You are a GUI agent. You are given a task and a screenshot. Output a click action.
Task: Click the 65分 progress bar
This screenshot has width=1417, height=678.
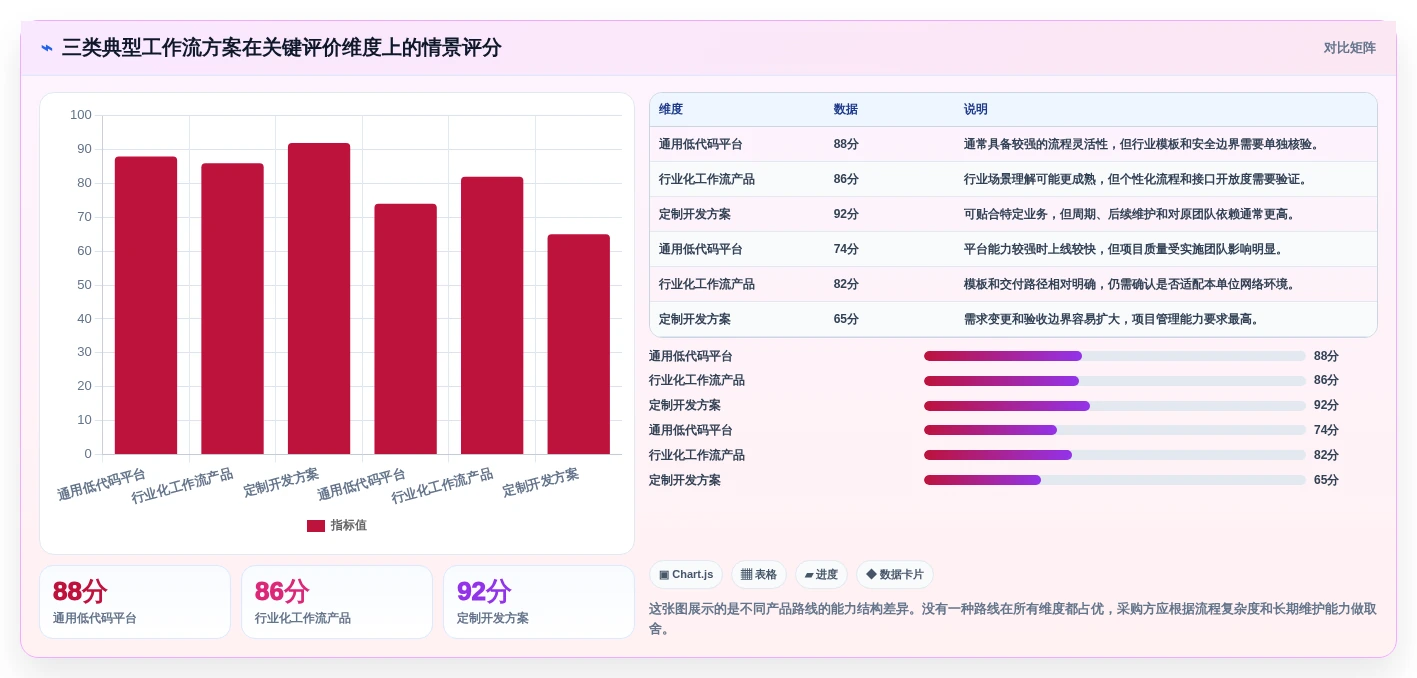1115,480
